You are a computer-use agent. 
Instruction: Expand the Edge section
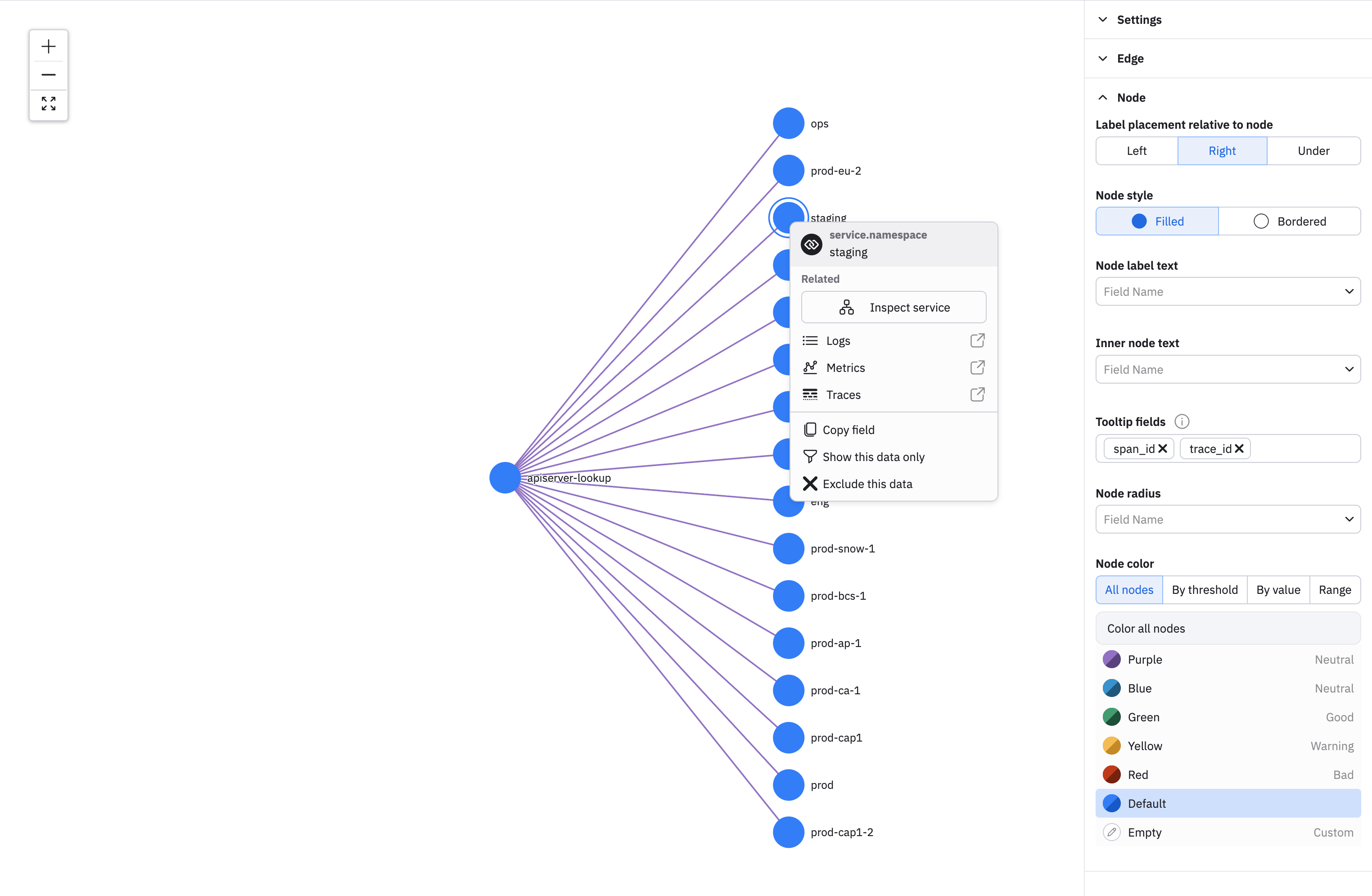(x=1130, y=58)
